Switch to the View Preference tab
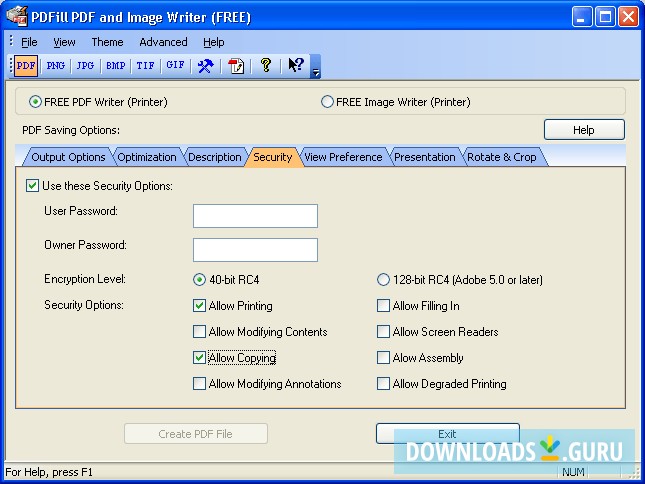 click(x=343, y=157)
